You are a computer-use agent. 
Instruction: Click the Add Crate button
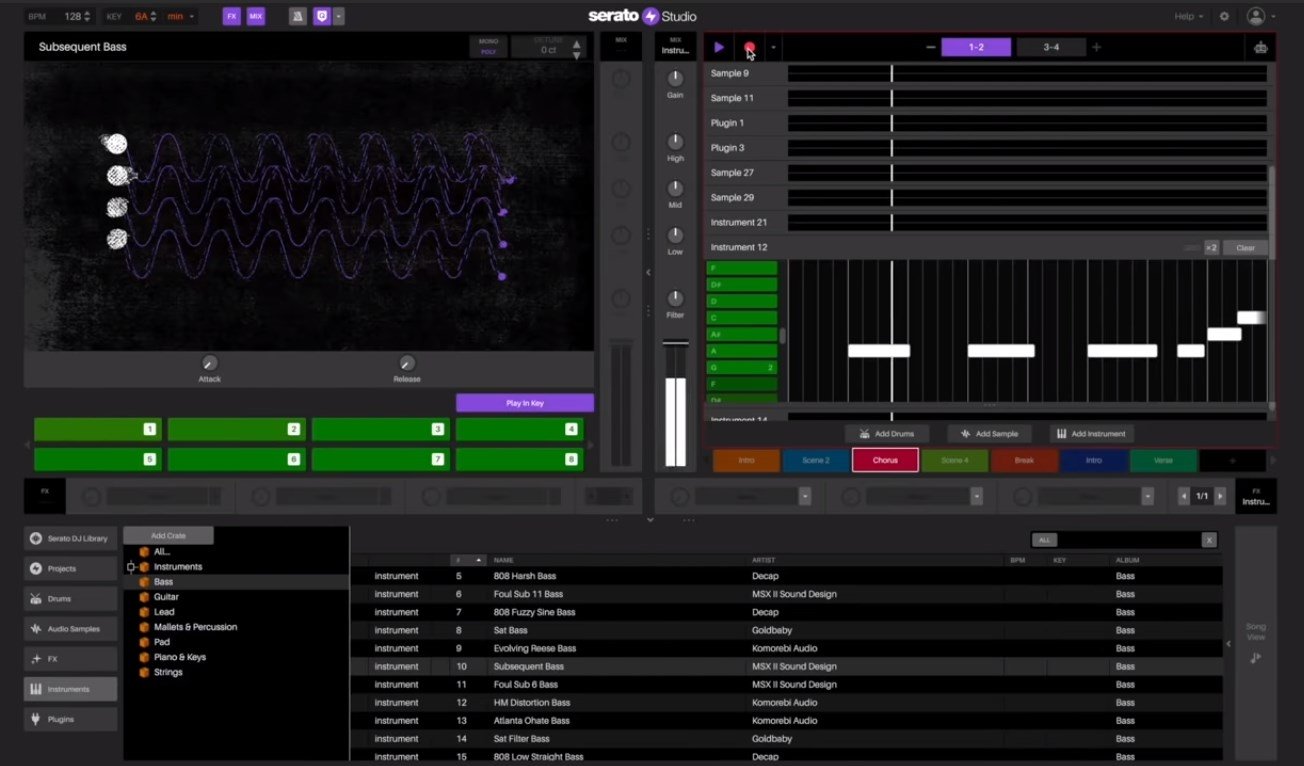pos(168,535)
